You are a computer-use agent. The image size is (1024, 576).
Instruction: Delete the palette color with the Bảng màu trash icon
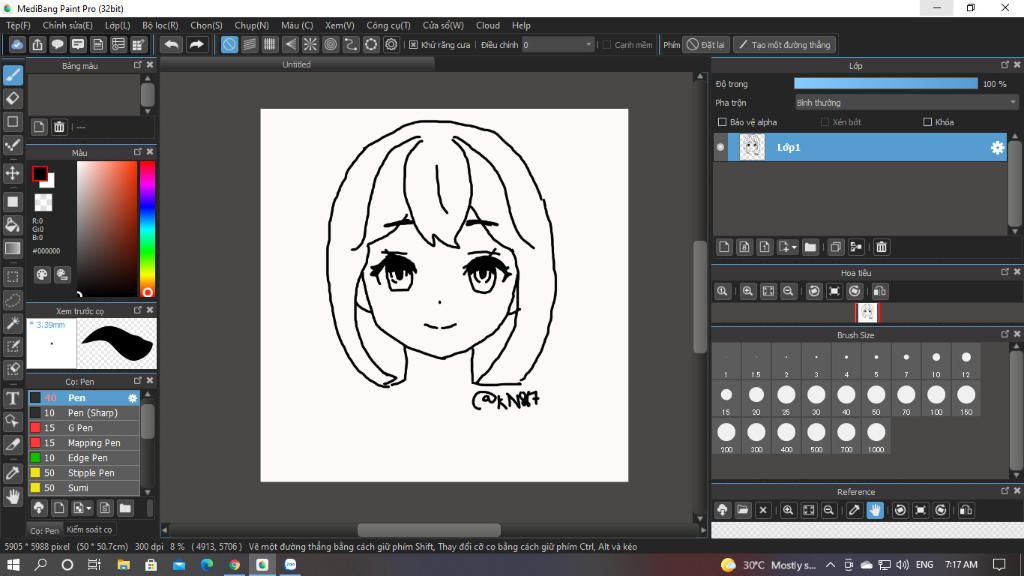tap(59, 127)
